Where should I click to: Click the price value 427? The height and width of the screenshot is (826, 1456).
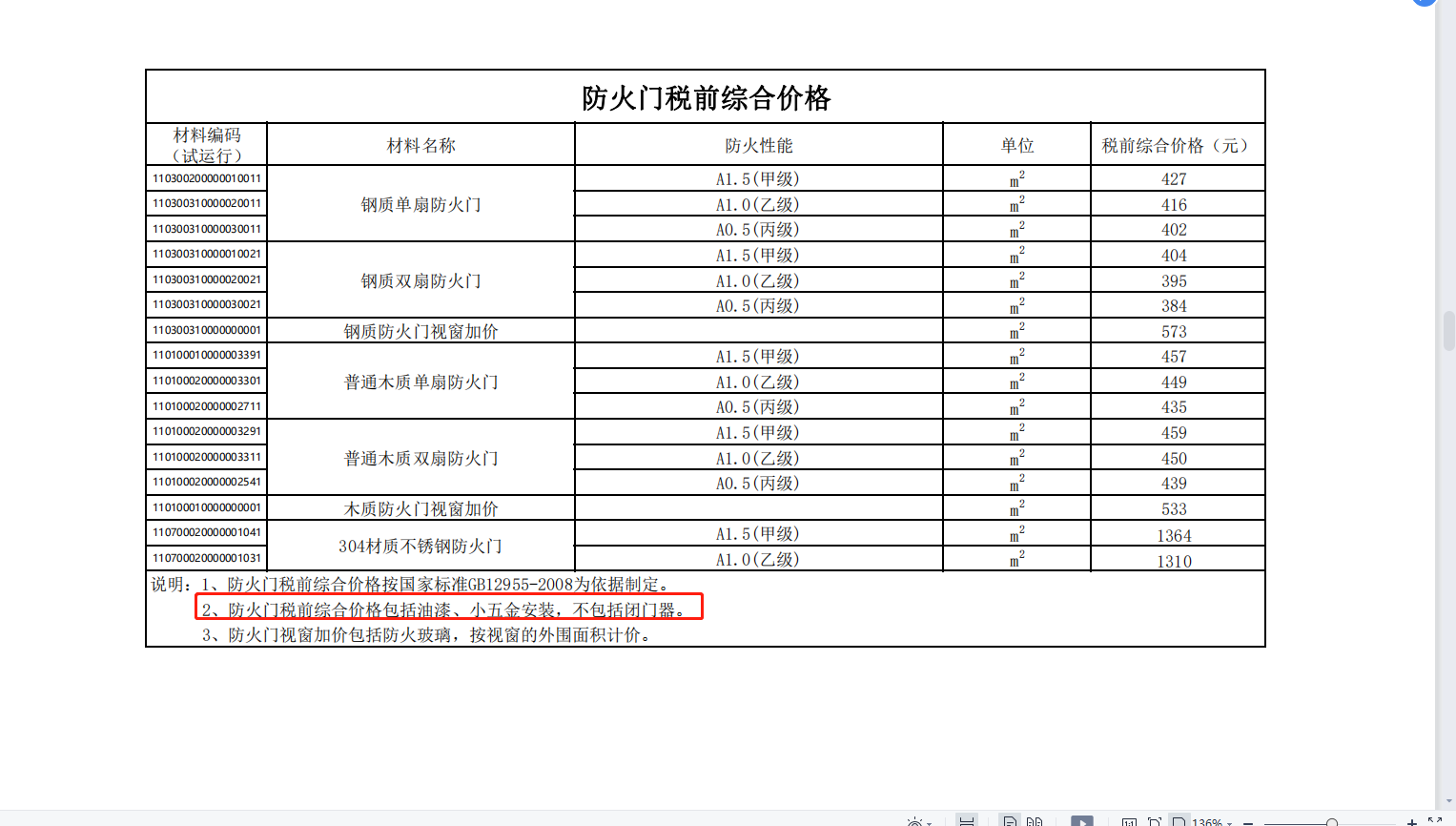(1174, 179)
